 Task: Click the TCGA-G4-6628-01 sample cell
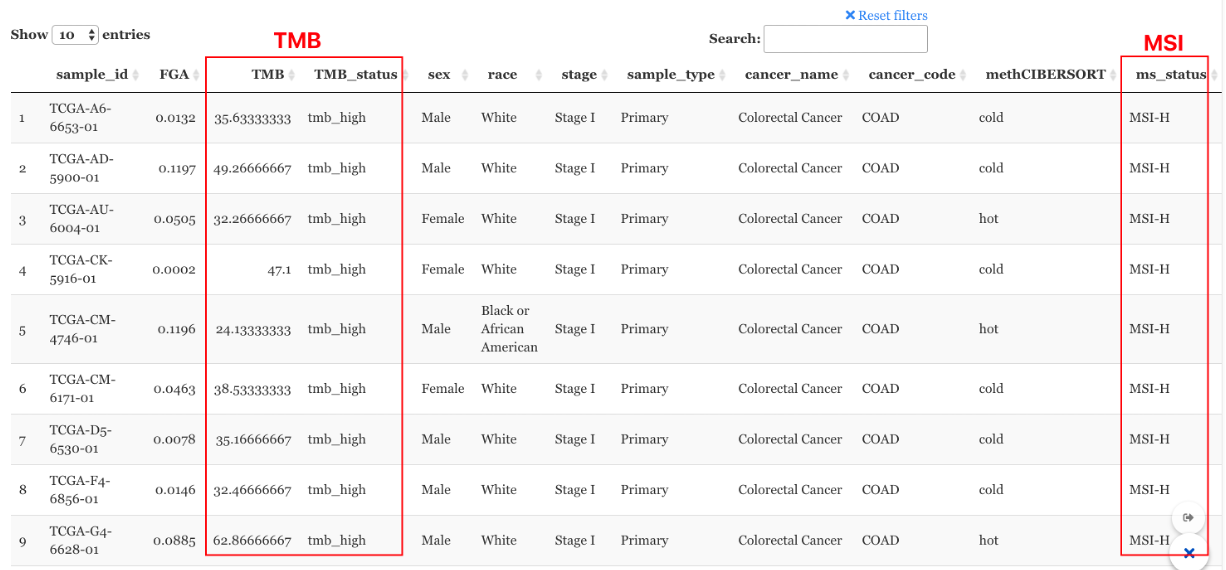(x=80, y=540)
